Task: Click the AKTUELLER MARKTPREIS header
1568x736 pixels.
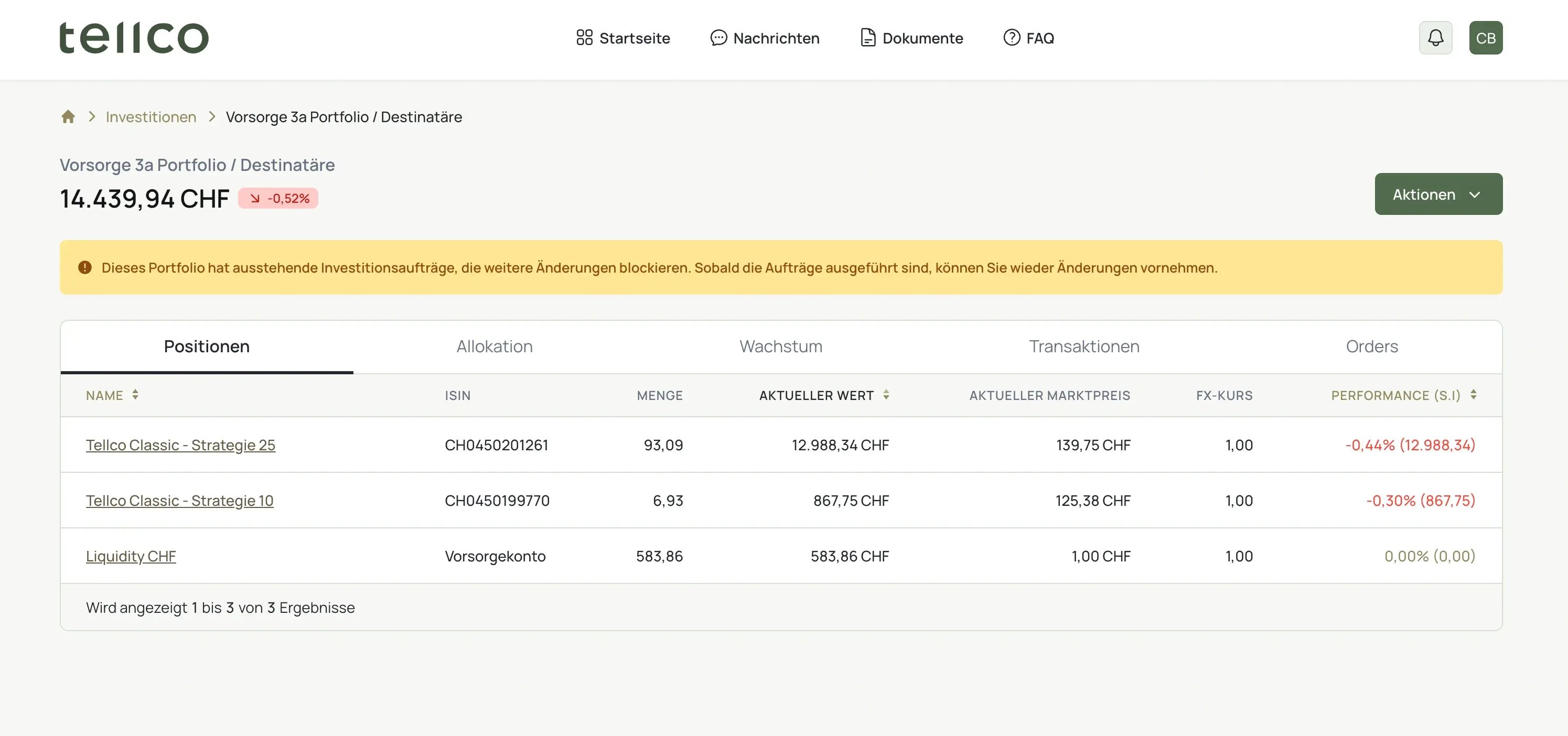Action: tap(1049, 395)
